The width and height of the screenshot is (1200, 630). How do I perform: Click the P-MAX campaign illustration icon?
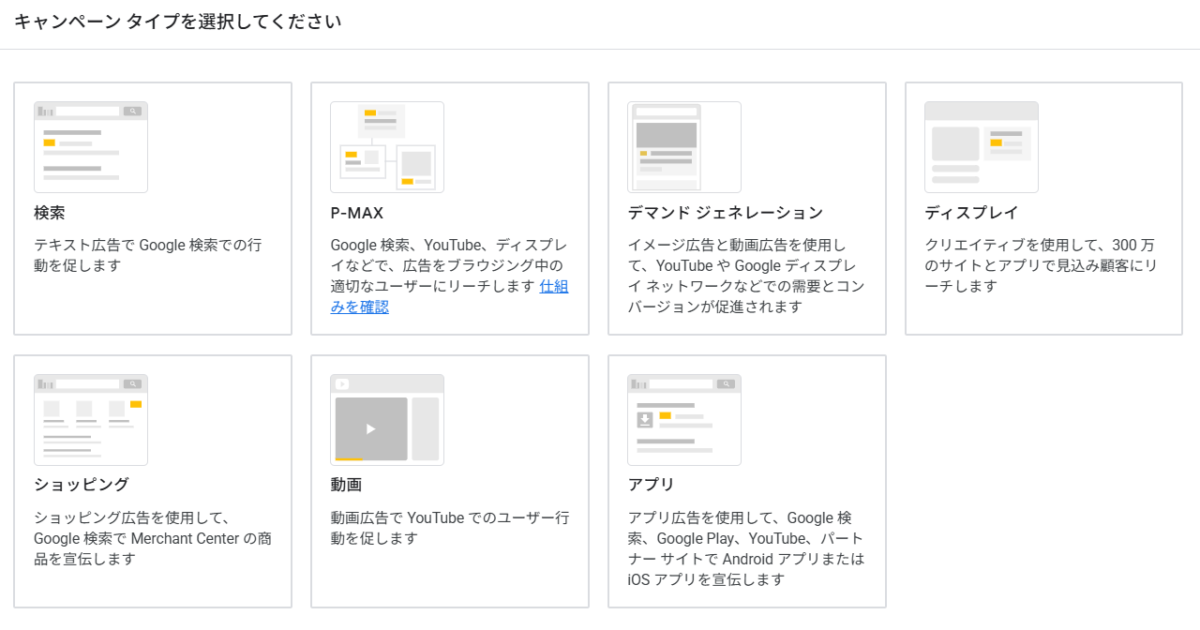point(387,147)
